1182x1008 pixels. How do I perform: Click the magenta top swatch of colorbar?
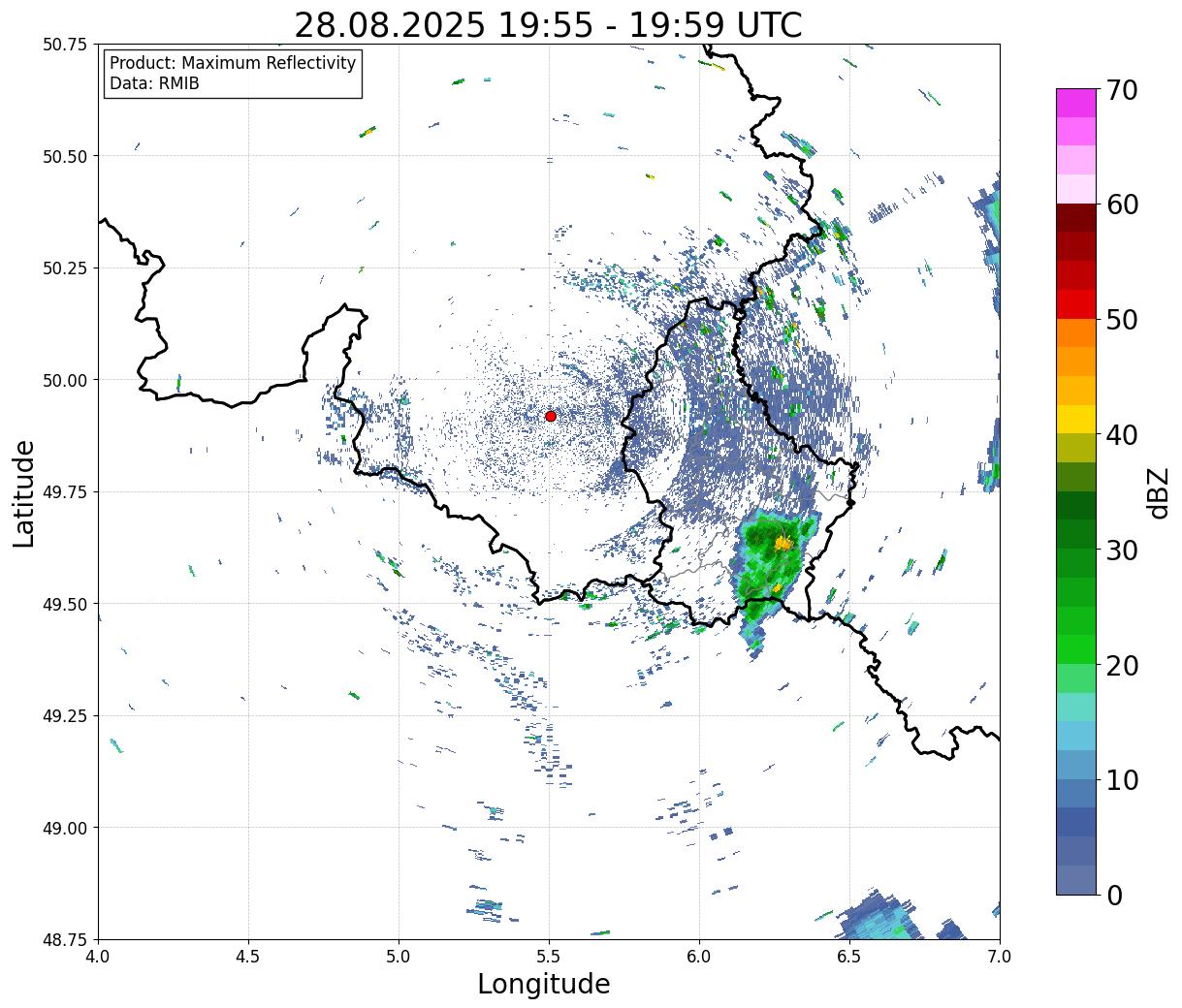(1076, 103)
